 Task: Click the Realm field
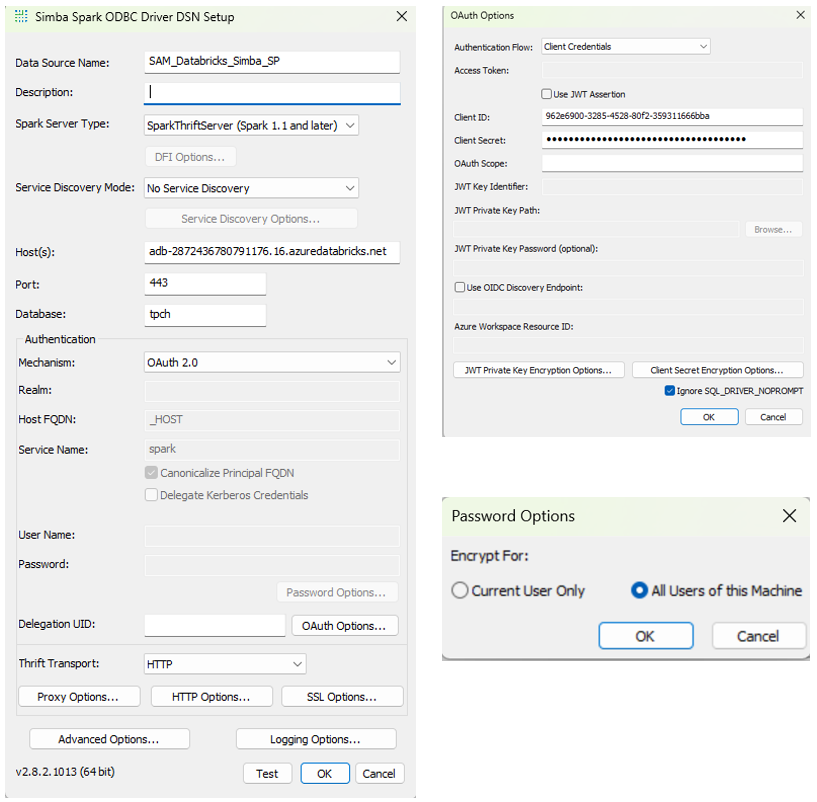coord(272,391)
